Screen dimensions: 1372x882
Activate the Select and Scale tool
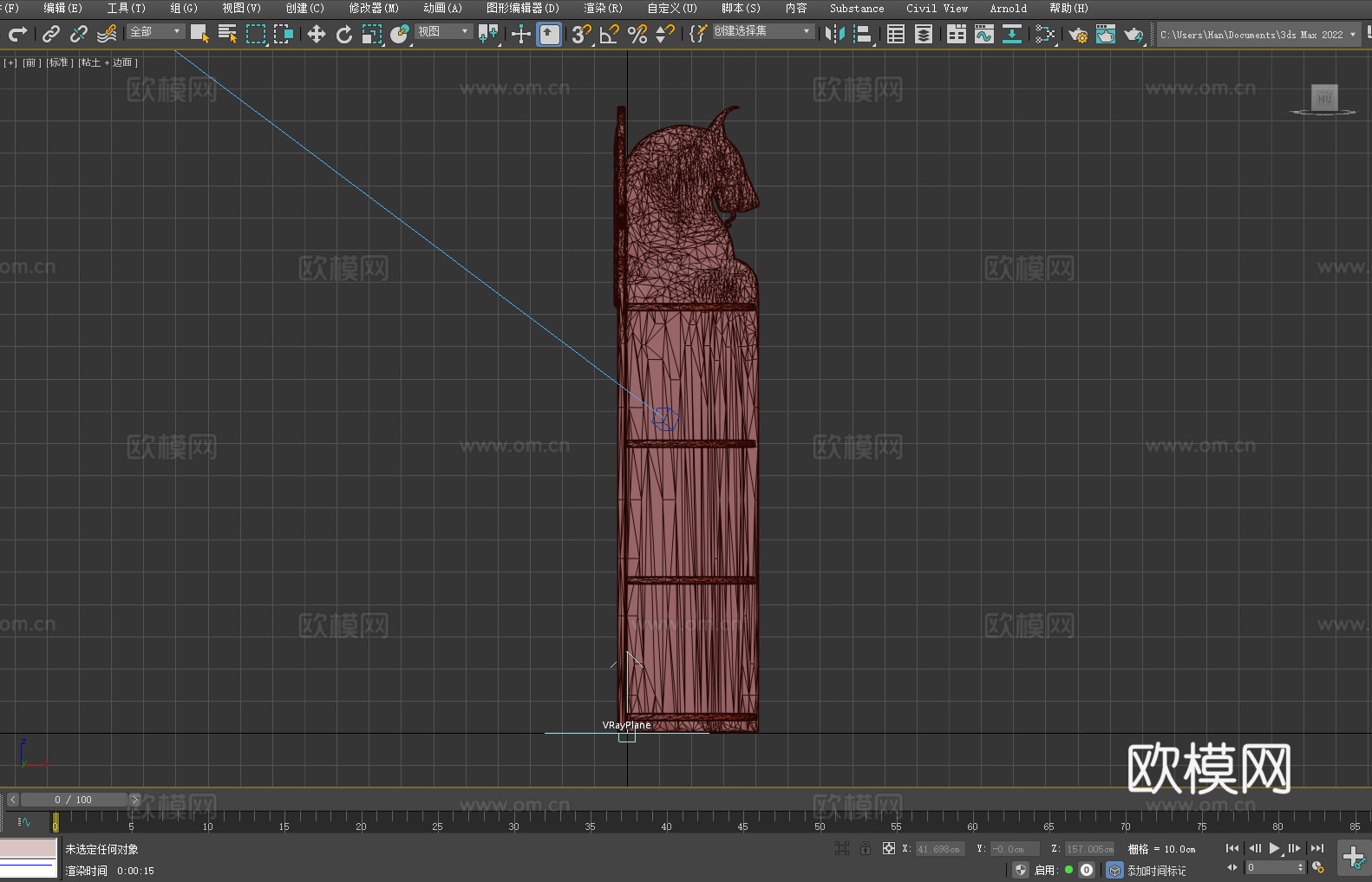pyautogui.click(x=372, y=34)
